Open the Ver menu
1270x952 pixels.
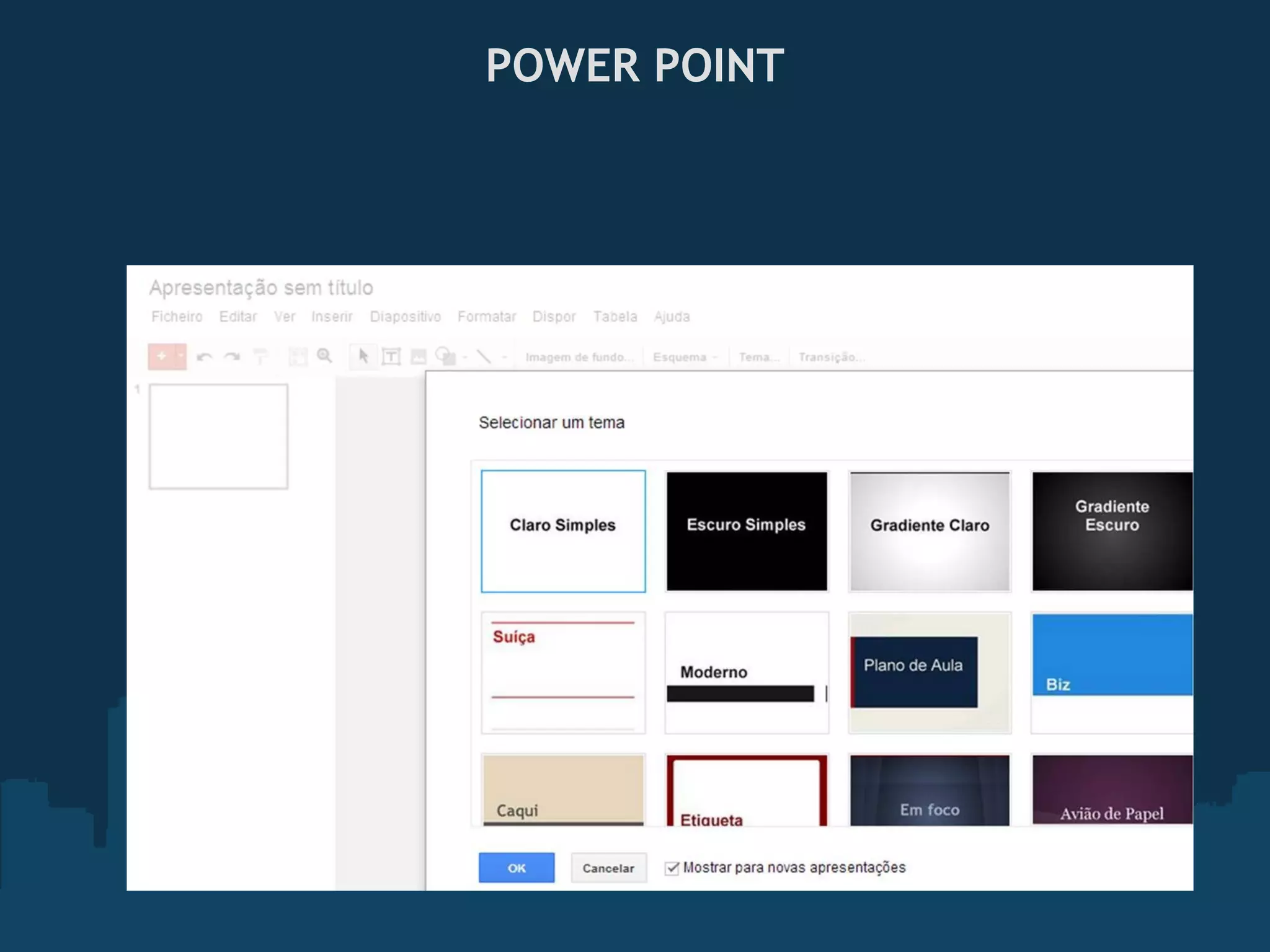[x=285, y=317]
